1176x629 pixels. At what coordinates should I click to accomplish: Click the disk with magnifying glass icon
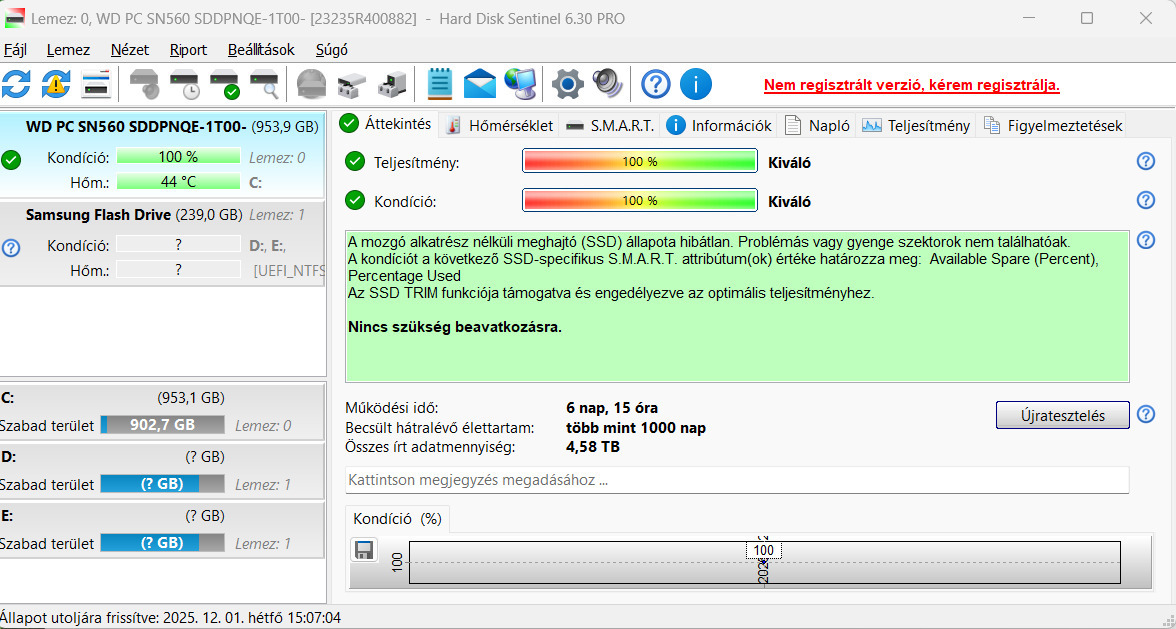coord(265,84)
